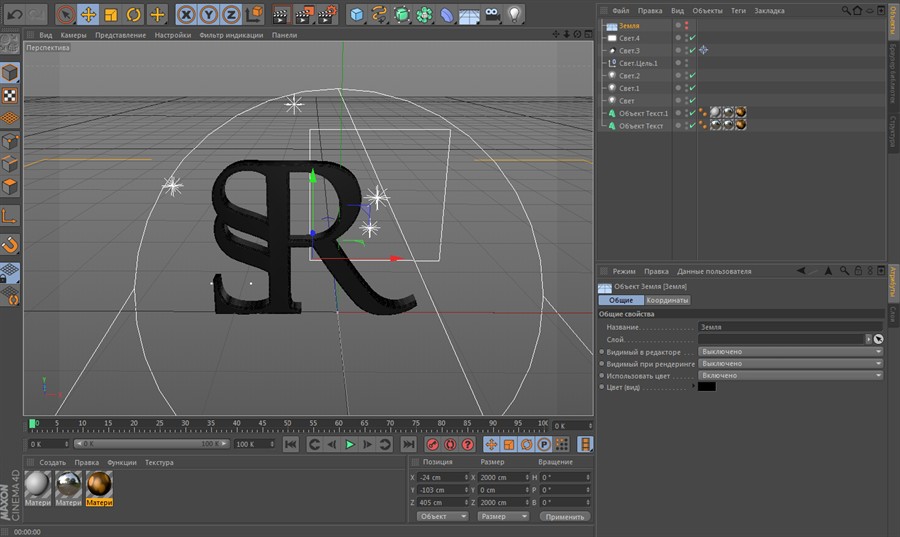Click the Scale tool icon
900x537 pixels.
click(x=110, y=14)
